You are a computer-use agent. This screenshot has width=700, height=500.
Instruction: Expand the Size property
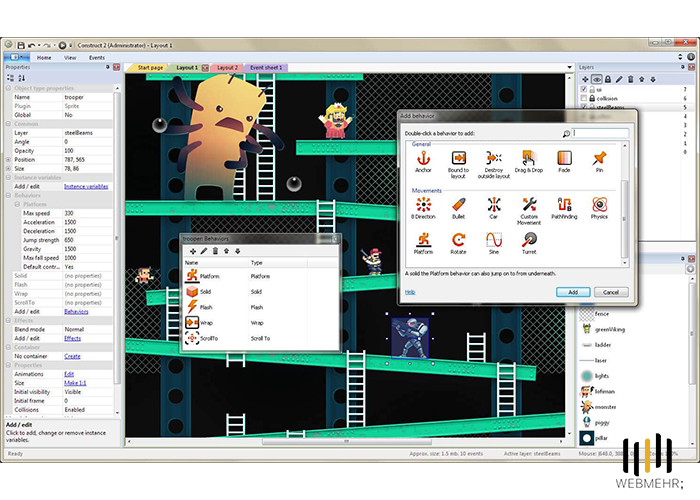pyautogui.click(x=8, y=169)
